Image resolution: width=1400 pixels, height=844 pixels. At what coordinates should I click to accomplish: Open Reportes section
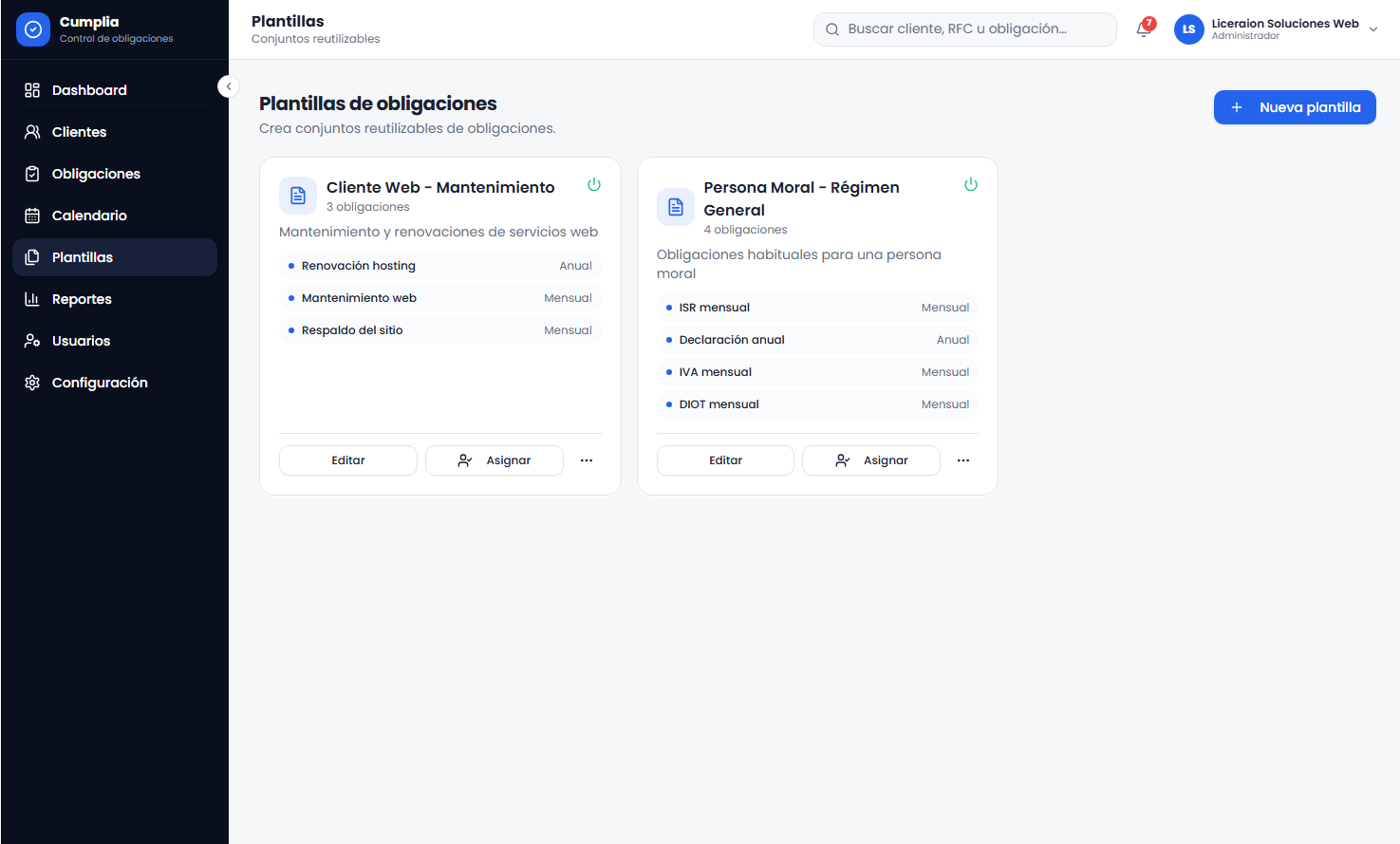point(115,299)
